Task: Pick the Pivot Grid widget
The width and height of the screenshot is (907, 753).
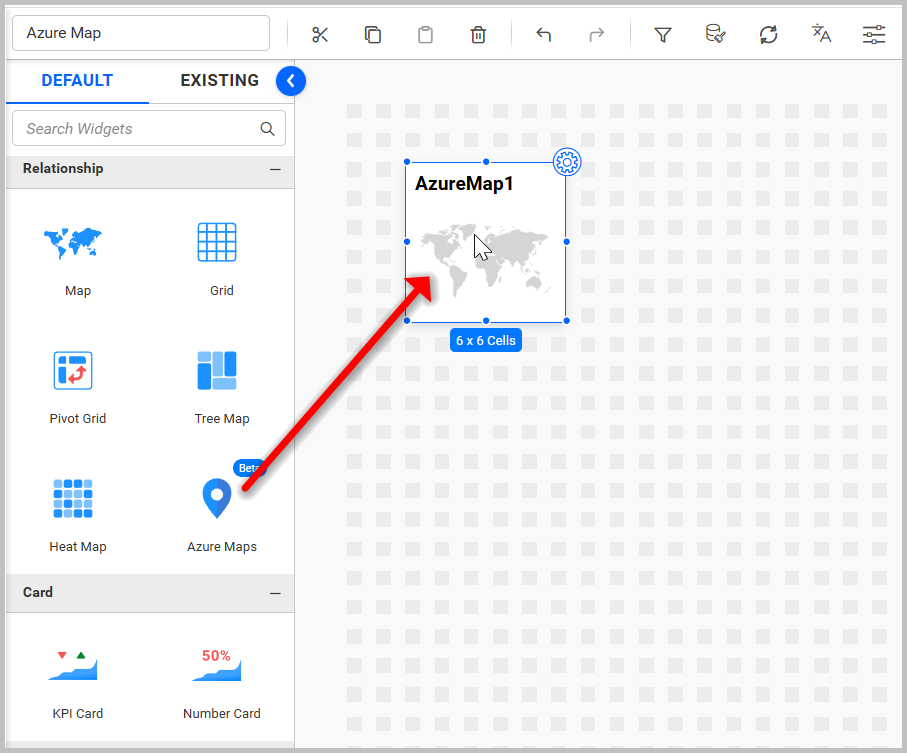Action: [77, 370]
